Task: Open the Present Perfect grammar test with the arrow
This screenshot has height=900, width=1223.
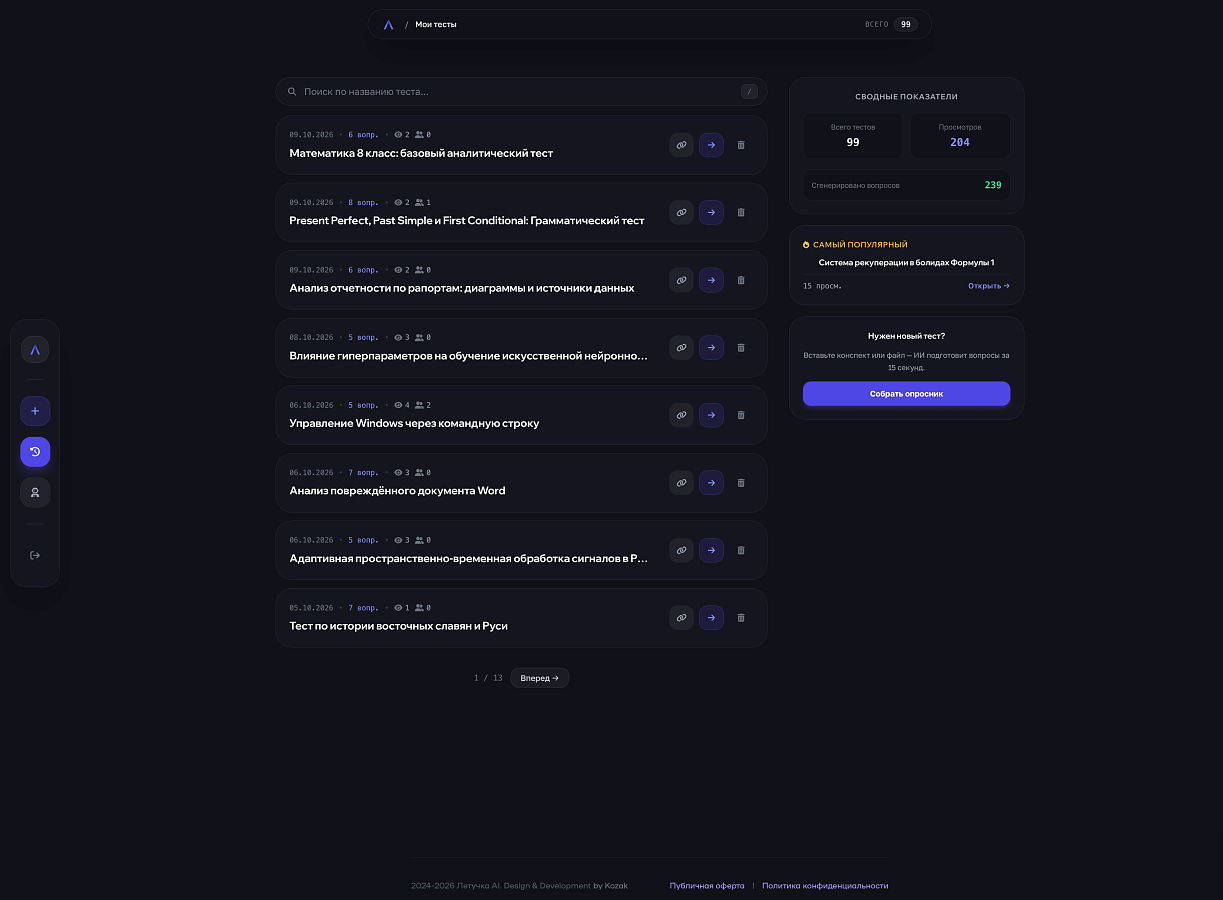Action: (x=711, y=212)
